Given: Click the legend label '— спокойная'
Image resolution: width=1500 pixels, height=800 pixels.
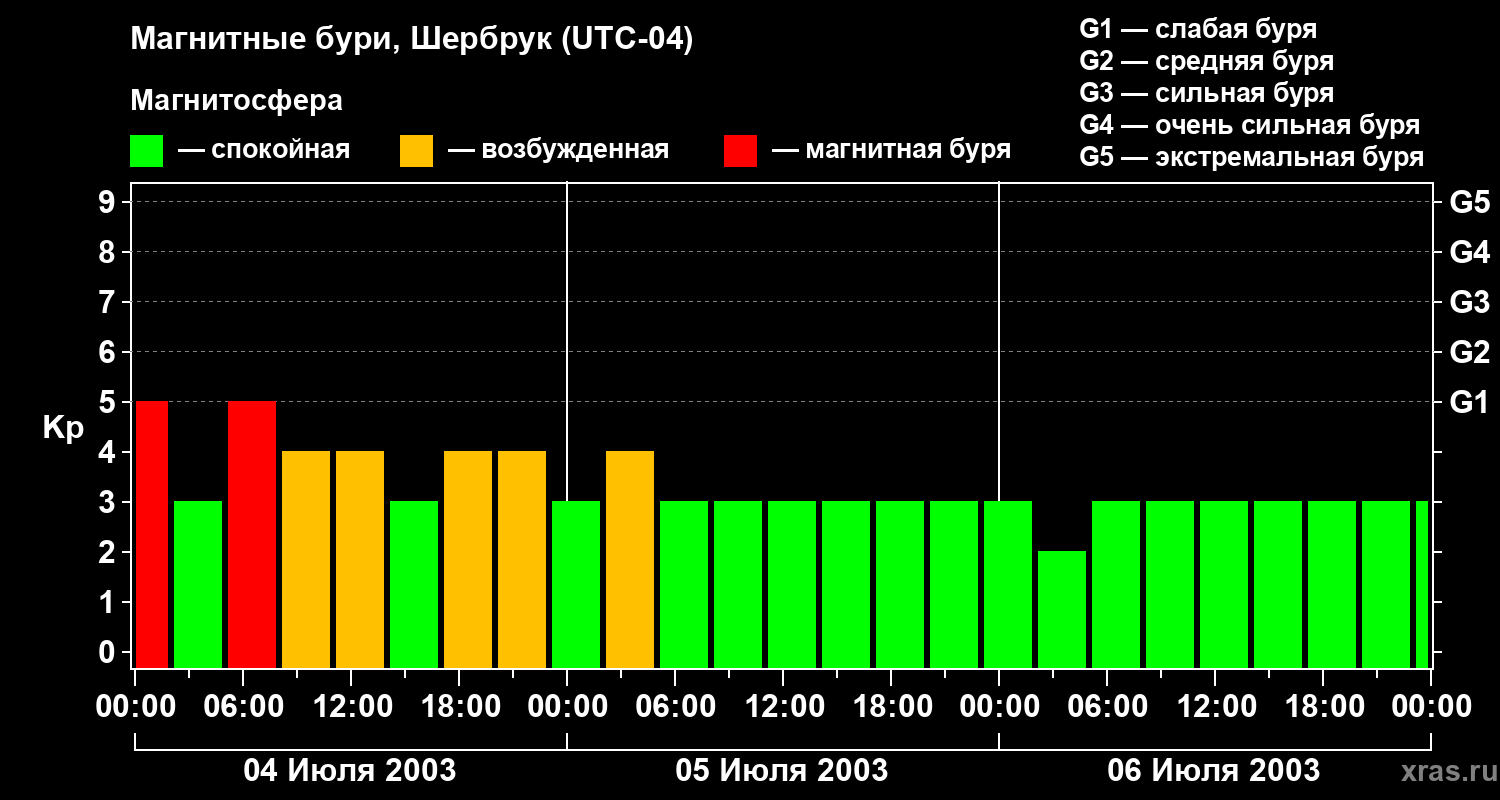Looking at the screenshot, I should [x=264, y=150].
